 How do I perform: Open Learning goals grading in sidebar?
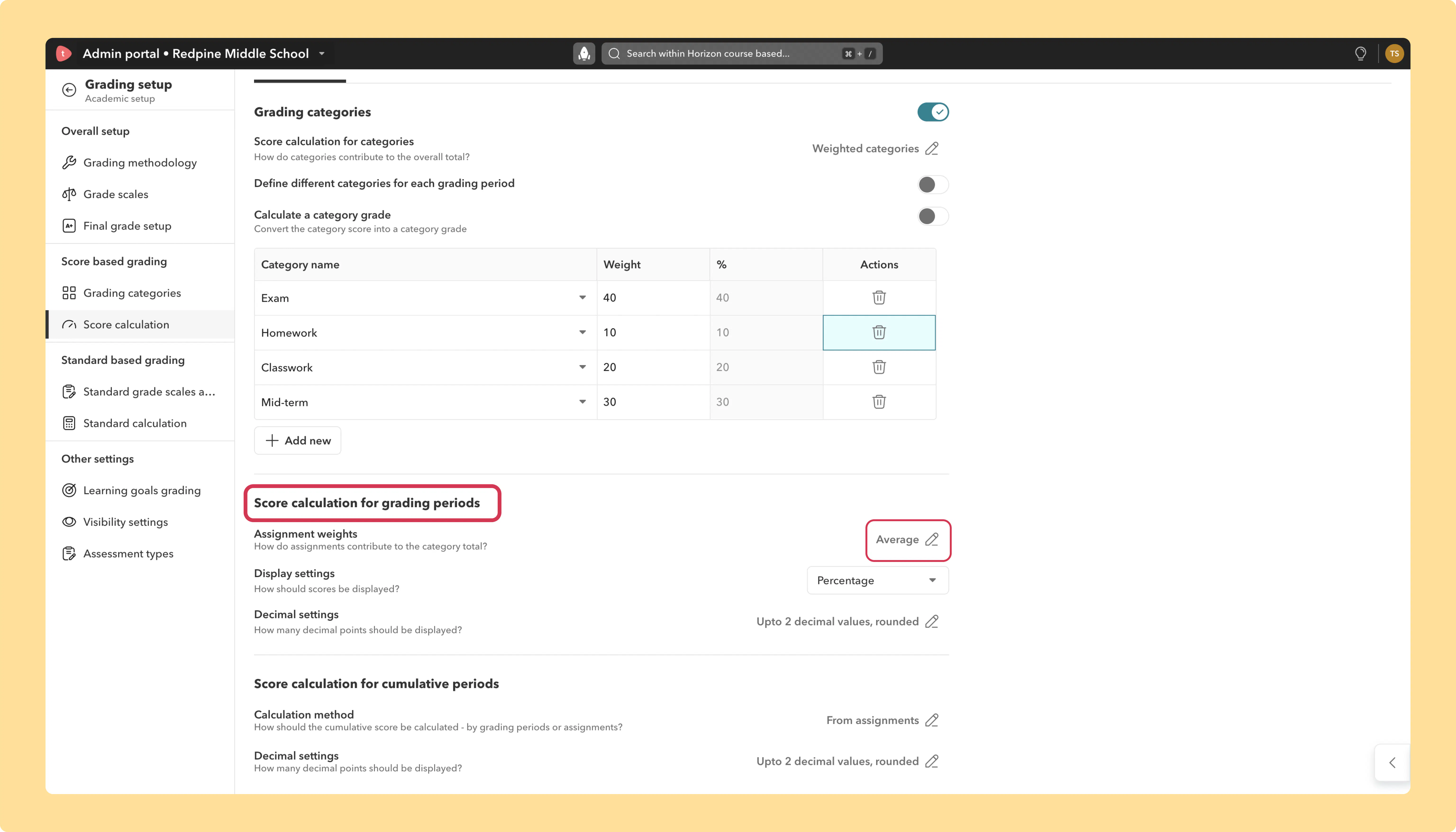point(140,490)
